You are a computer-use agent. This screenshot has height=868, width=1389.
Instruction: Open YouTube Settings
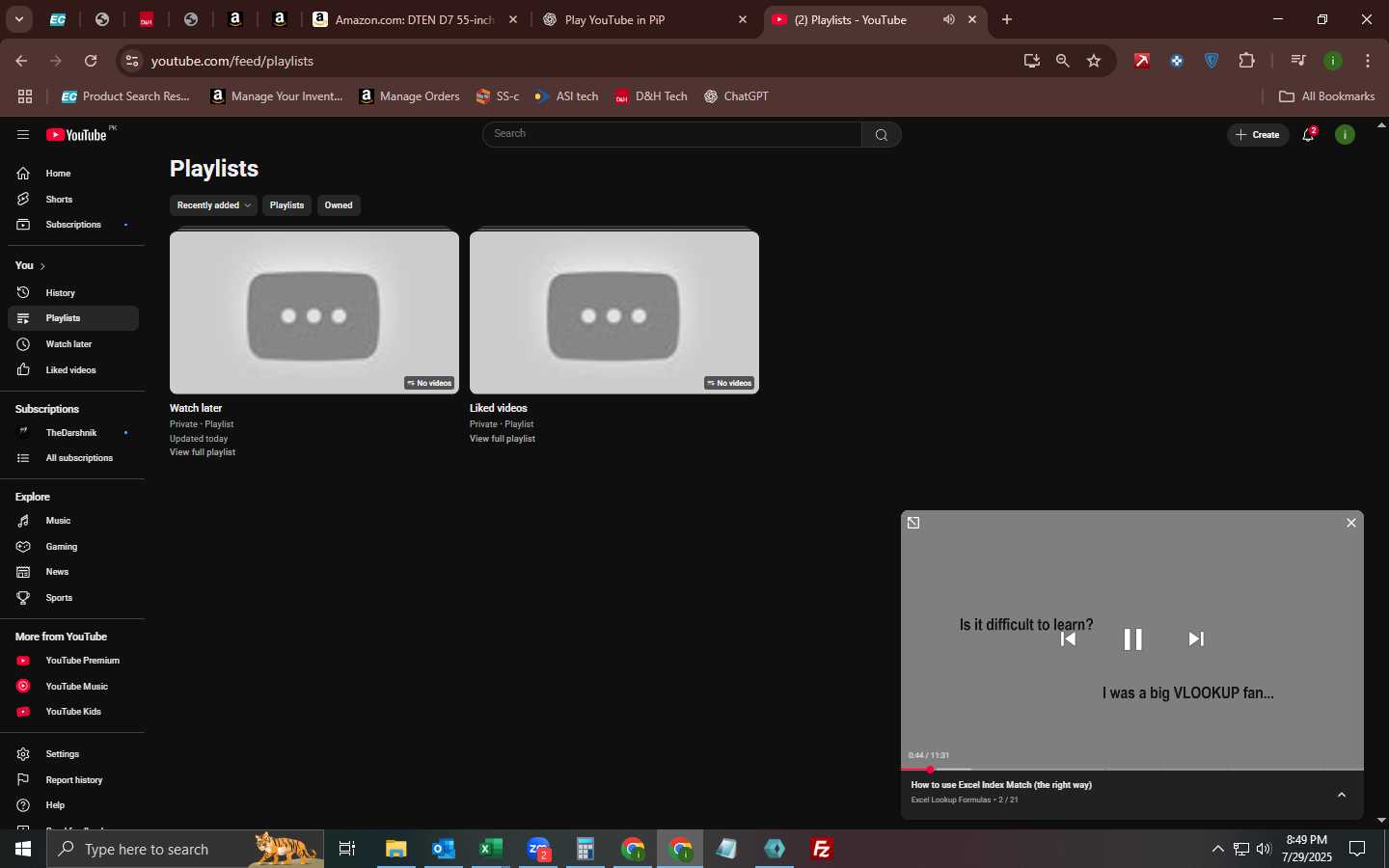pos(73,754)
